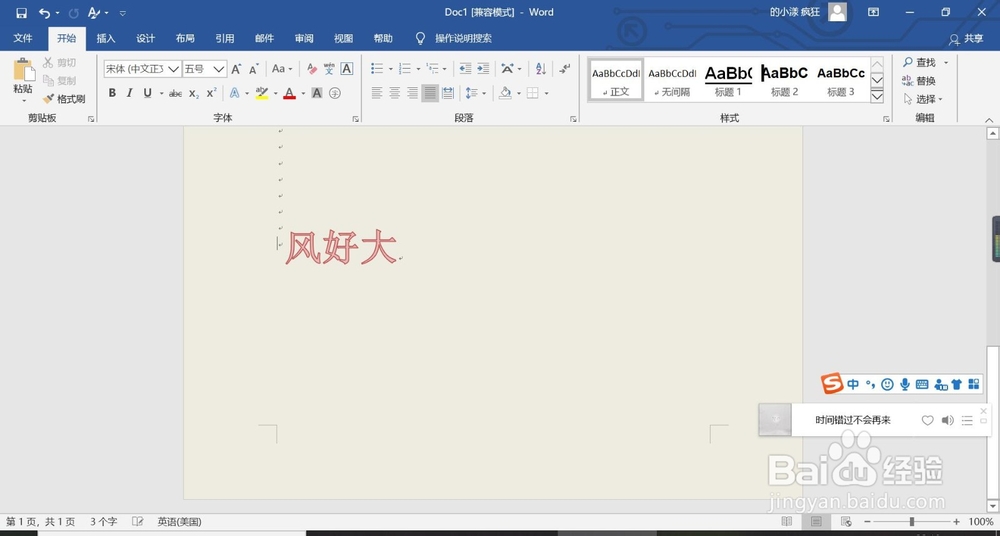
Task: Open the 英语(美国) language status
Action: (x=180, y=521)
